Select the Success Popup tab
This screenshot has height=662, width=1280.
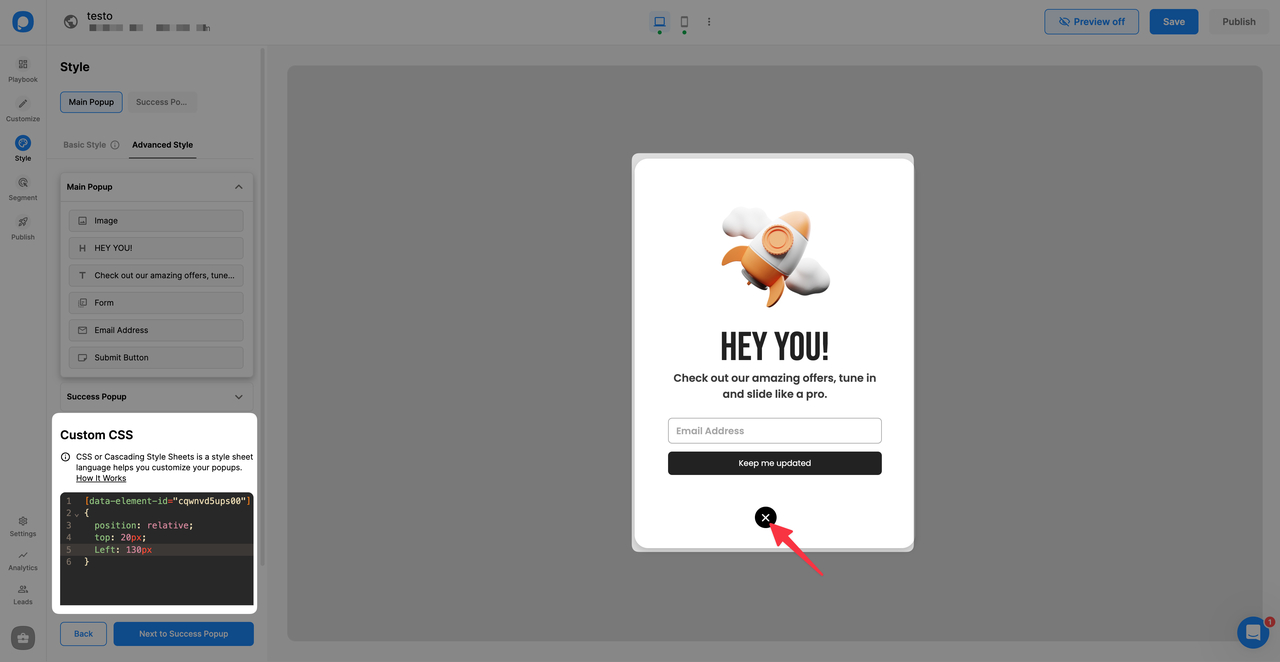pyautogui.click(x=162, y=101)
